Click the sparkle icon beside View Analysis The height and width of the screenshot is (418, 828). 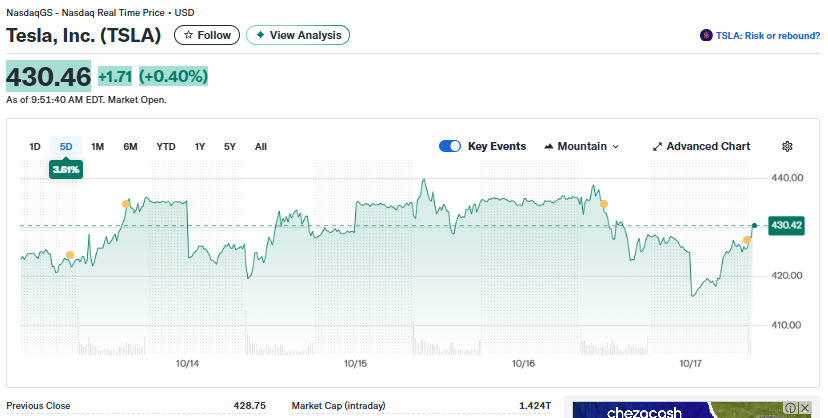tap(260, 35)
